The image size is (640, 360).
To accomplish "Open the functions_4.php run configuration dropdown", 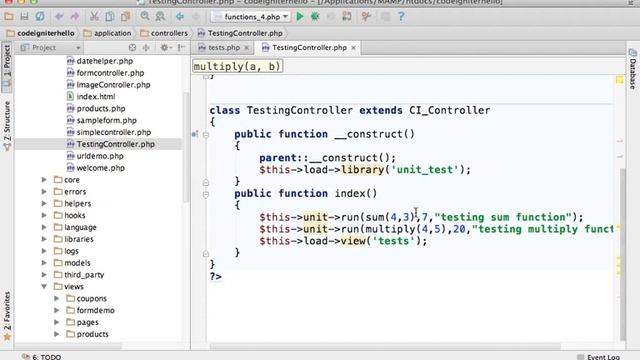I will [251, 17].
